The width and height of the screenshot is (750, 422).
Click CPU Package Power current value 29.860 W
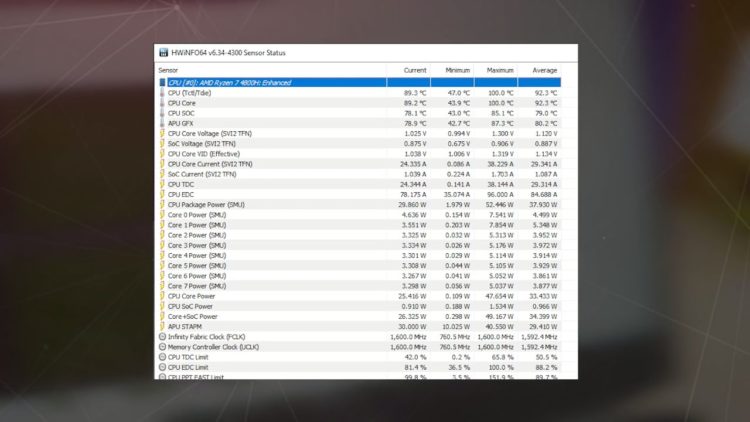point(412,204)
